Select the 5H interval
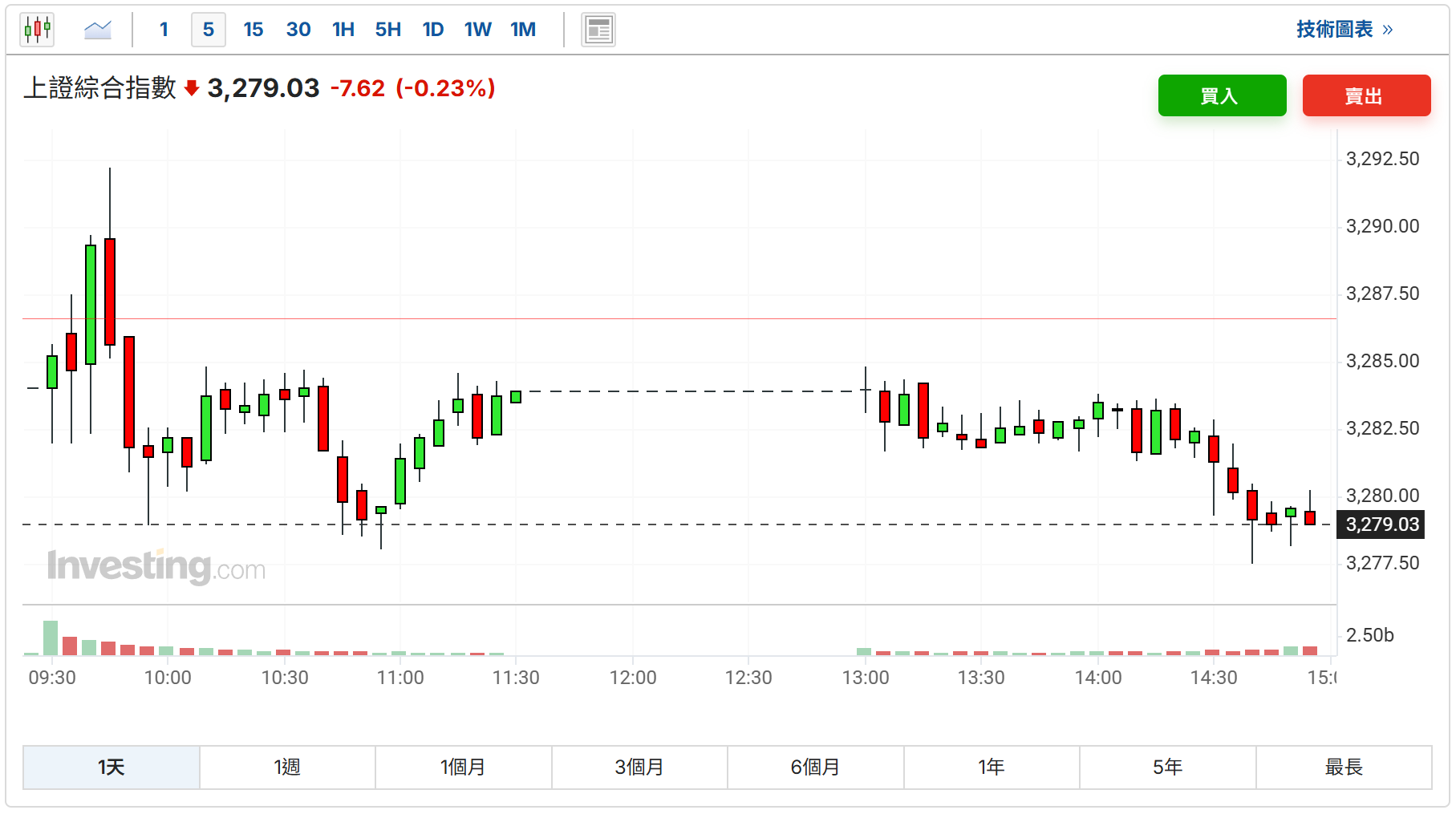 (388, 30)
